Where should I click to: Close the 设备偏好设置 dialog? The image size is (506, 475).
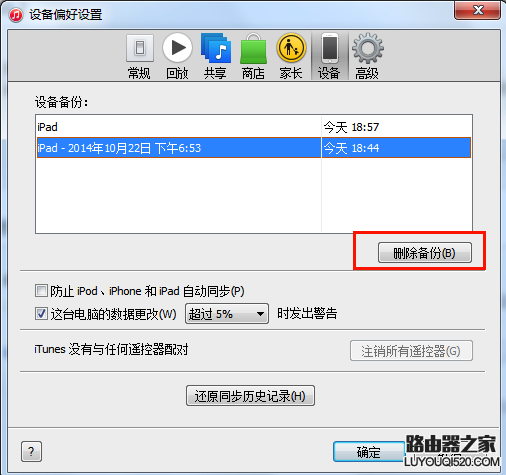coord(477,10)
